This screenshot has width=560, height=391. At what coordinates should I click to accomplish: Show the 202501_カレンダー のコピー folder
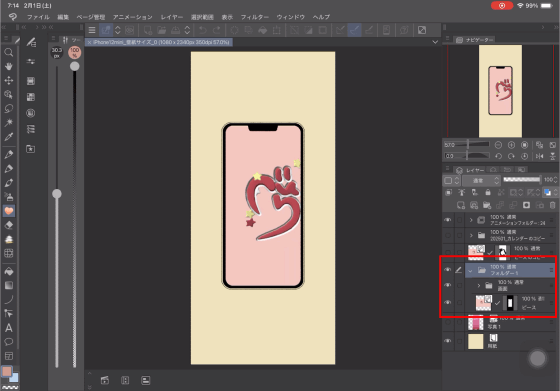point(448,235)
